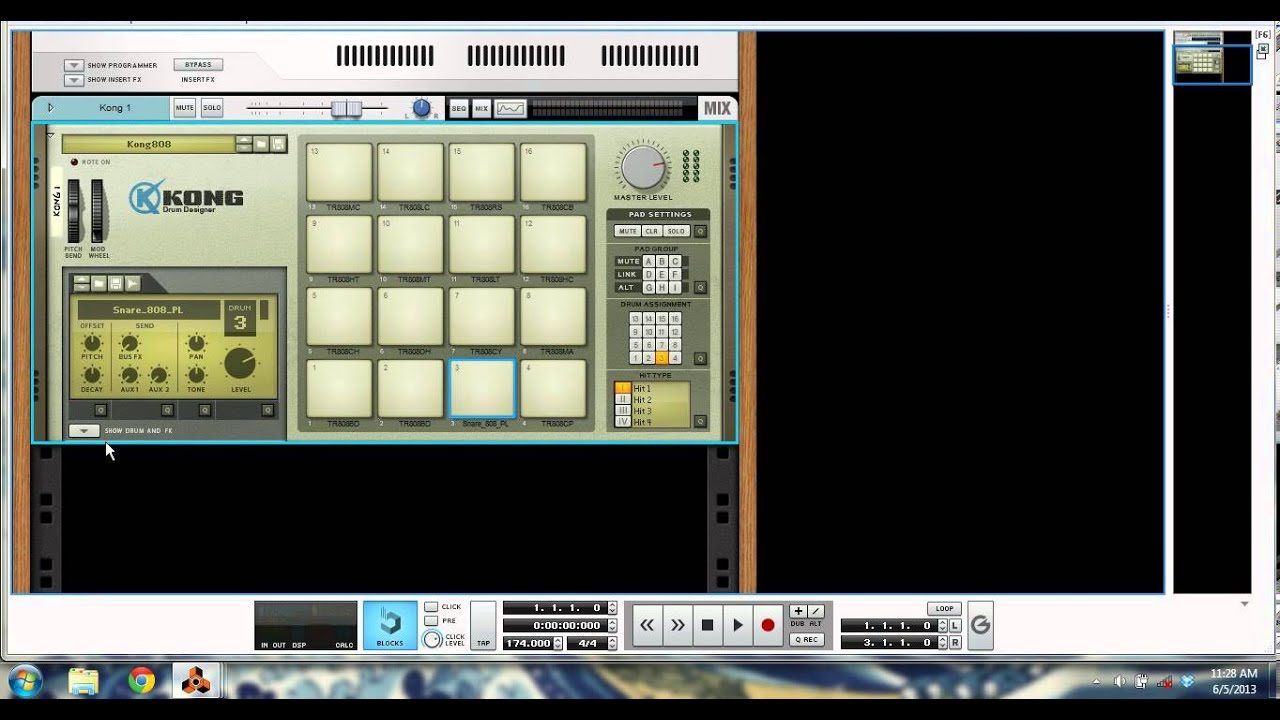Click the drum patch load sample arrow icon
Viewport: 1280px width, 720px height.
tap(132, 284)
